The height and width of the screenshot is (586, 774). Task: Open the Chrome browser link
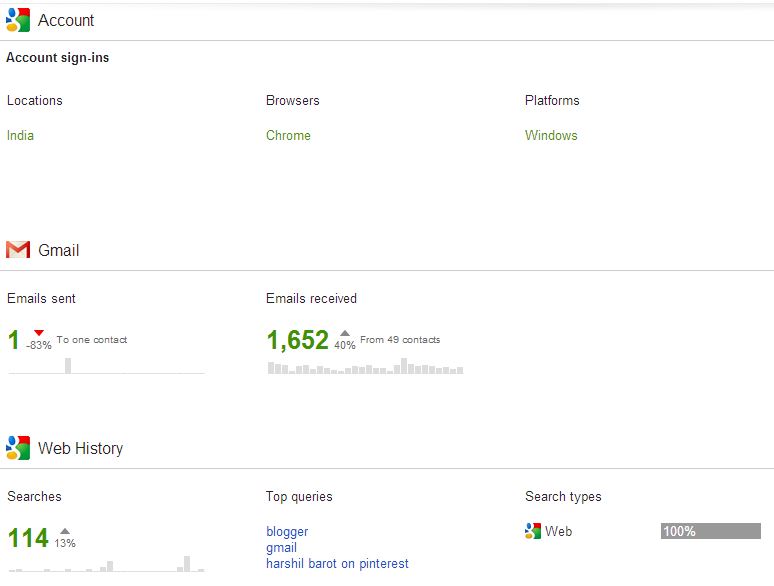coord(288,135)
